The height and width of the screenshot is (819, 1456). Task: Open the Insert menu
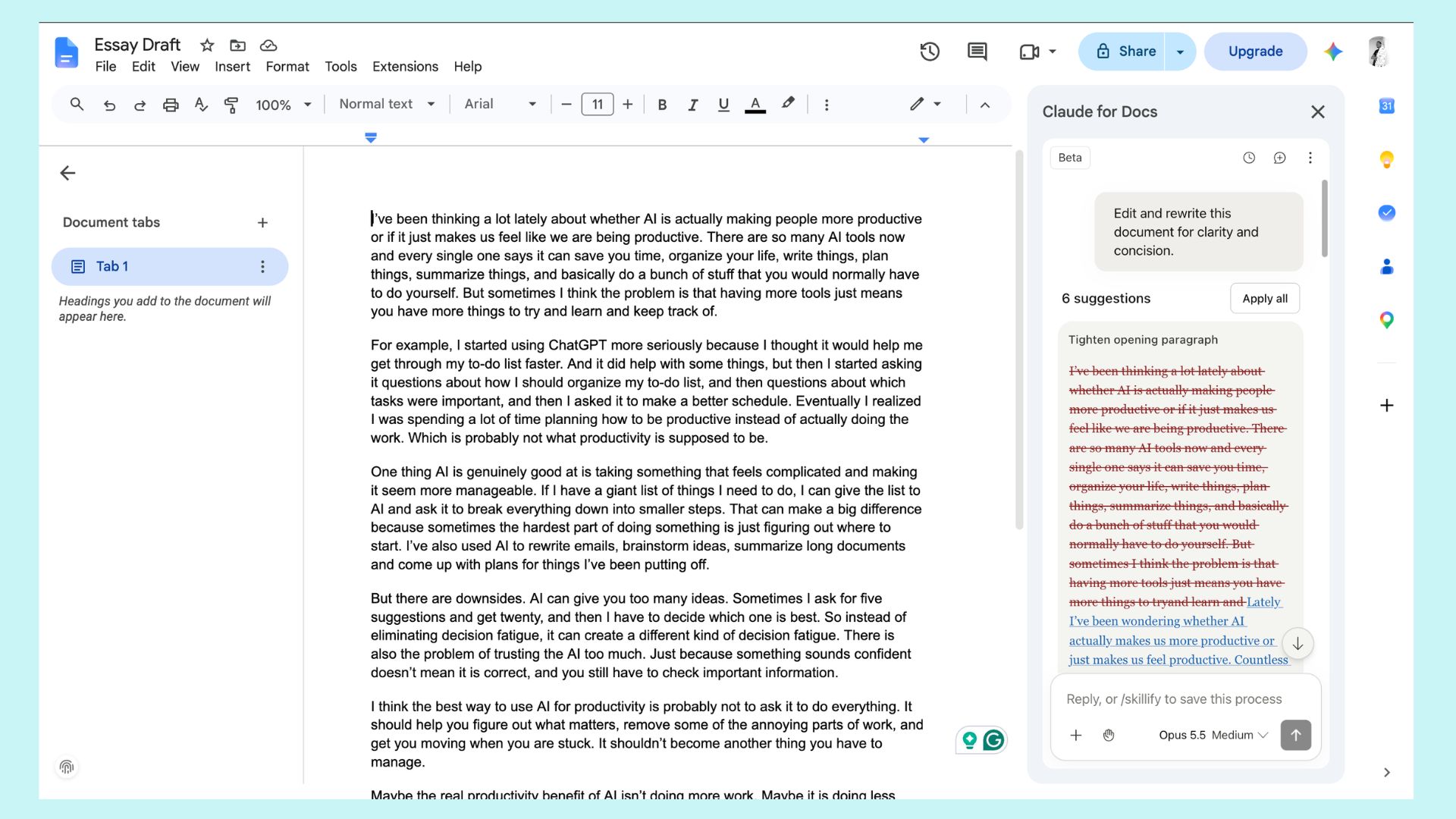click(232, 67)
